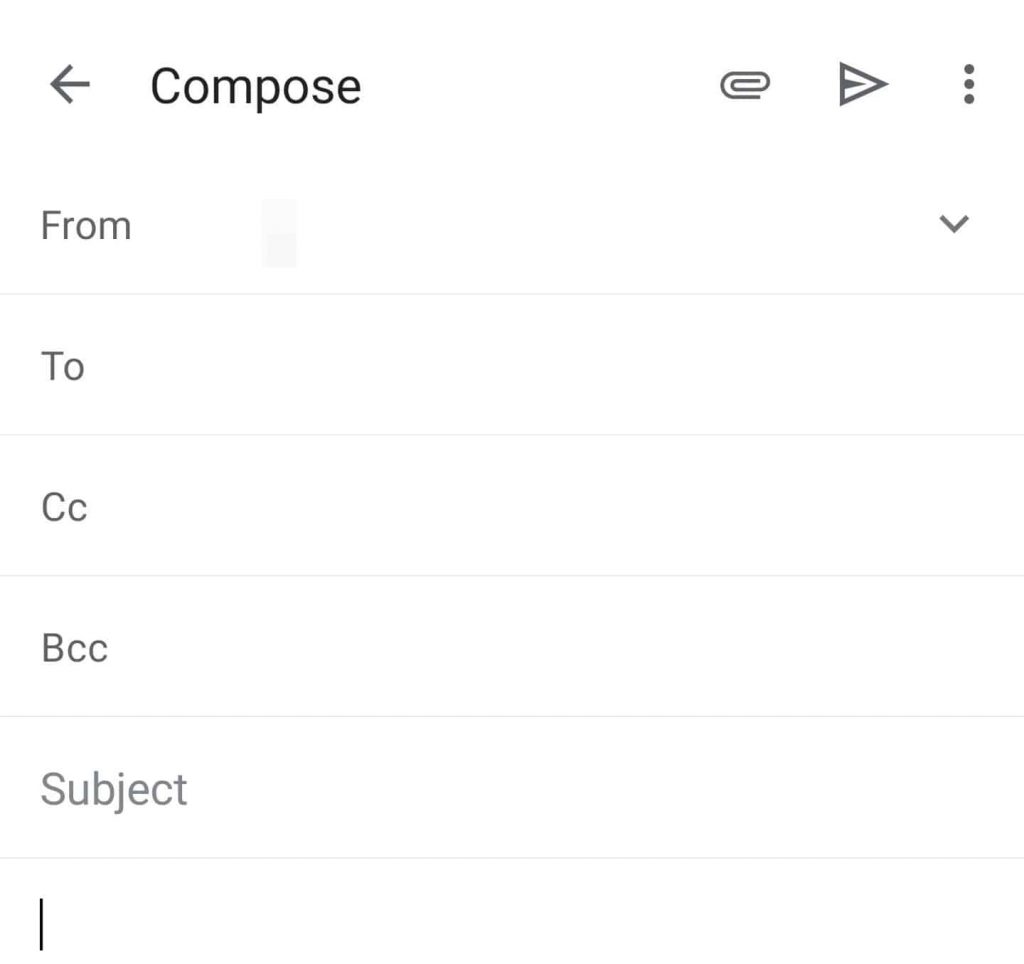The image size is (1024, 964).
Task: Click the From label row
Action: coord(85,225)
